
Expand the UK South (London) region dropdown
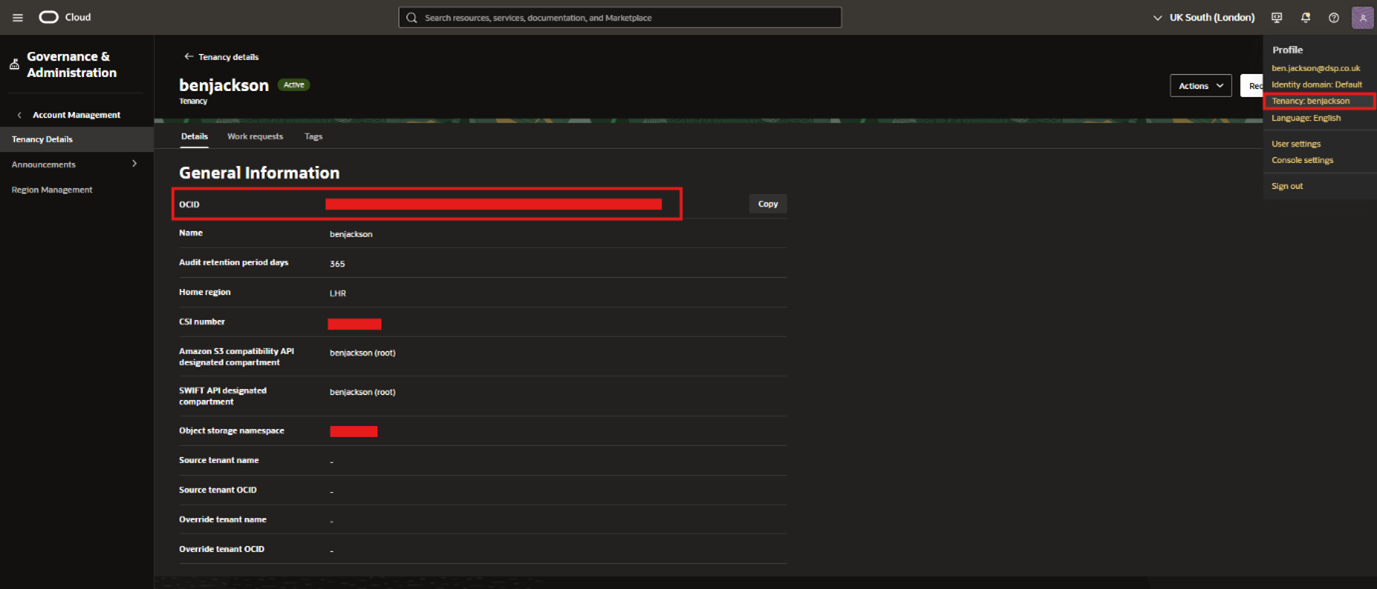[1204, 18]
